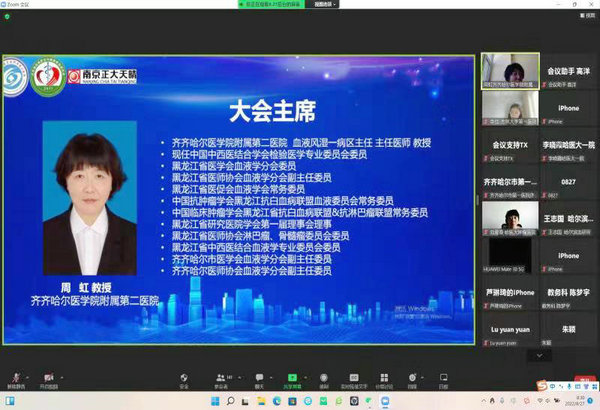
Task: Open the Breakout Rooms option
Action: click(384, 379)
